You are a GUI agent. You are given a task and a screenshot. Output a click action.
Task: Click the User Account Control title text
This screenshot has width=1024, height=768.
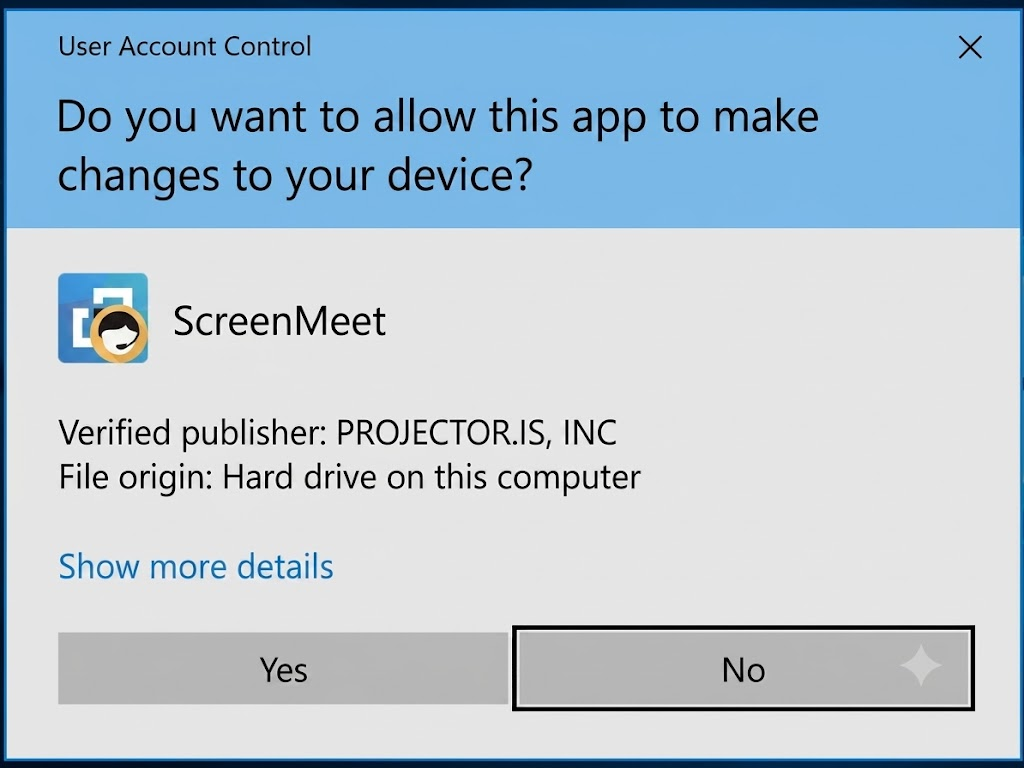185,46
